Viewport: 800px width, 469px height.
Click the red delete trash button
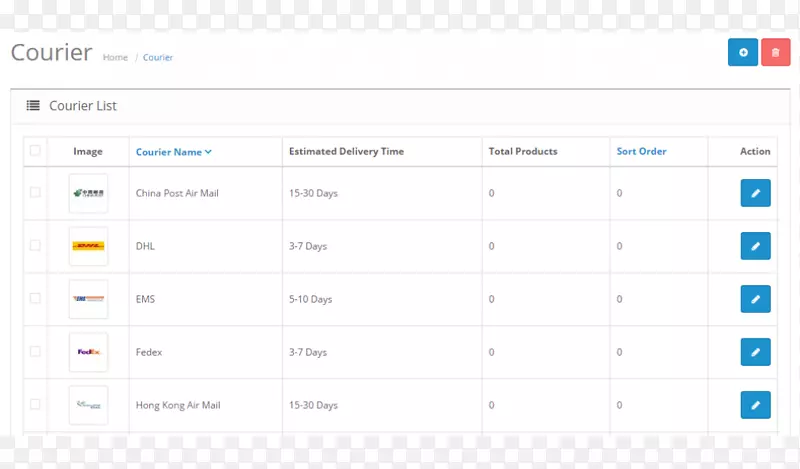[775, 53]
